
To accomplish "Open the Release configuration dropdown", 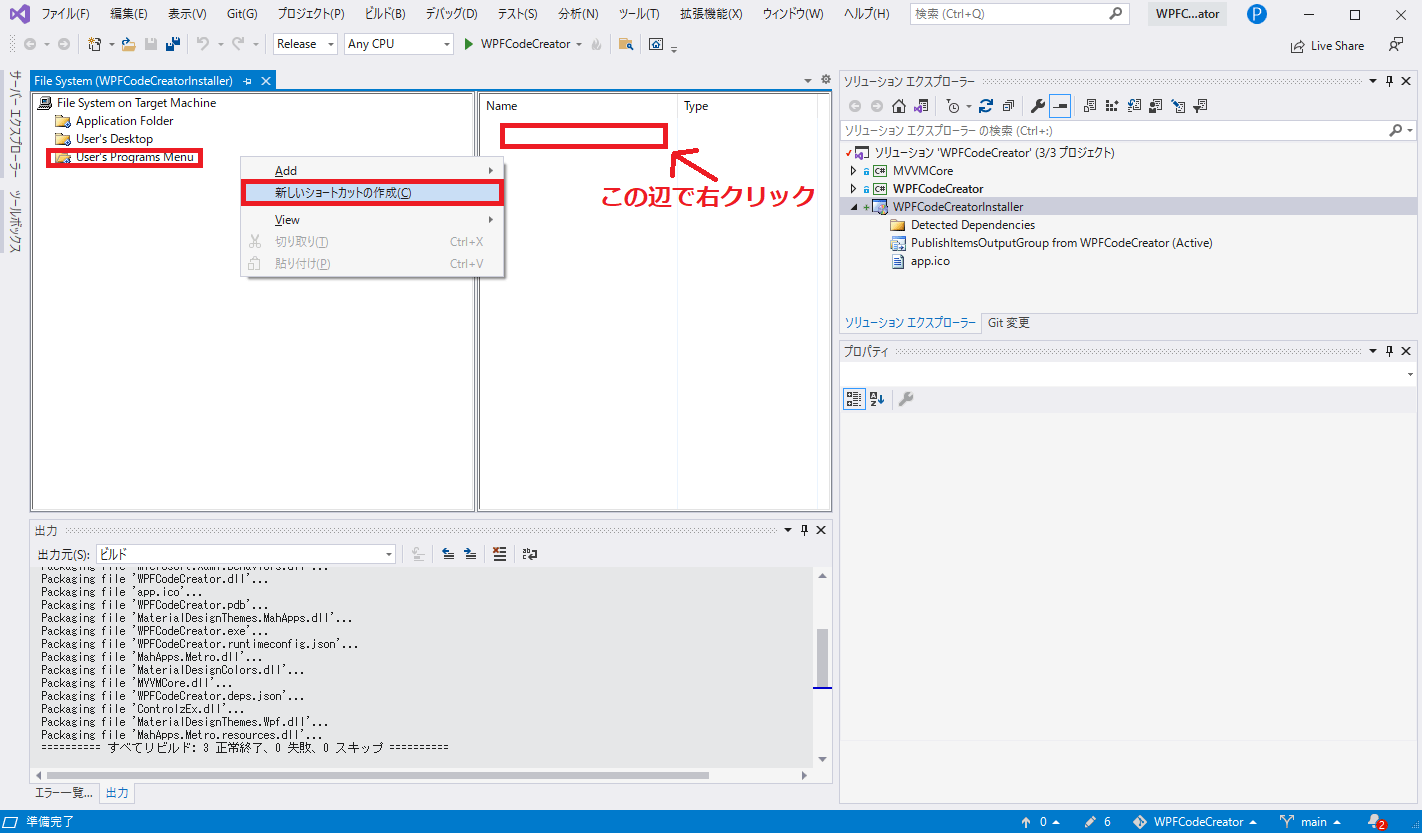I will tap(305, 44).
